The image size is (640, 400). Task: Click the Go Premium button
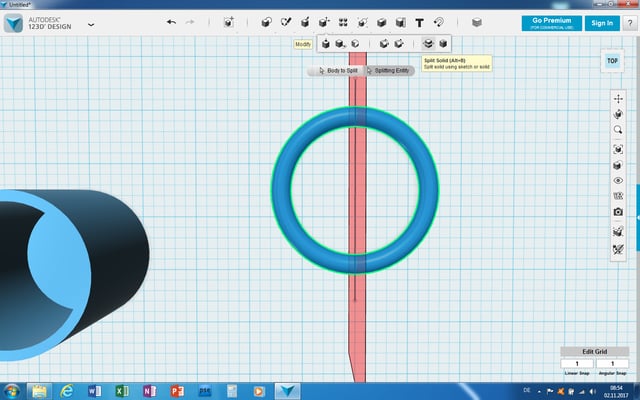550,23
